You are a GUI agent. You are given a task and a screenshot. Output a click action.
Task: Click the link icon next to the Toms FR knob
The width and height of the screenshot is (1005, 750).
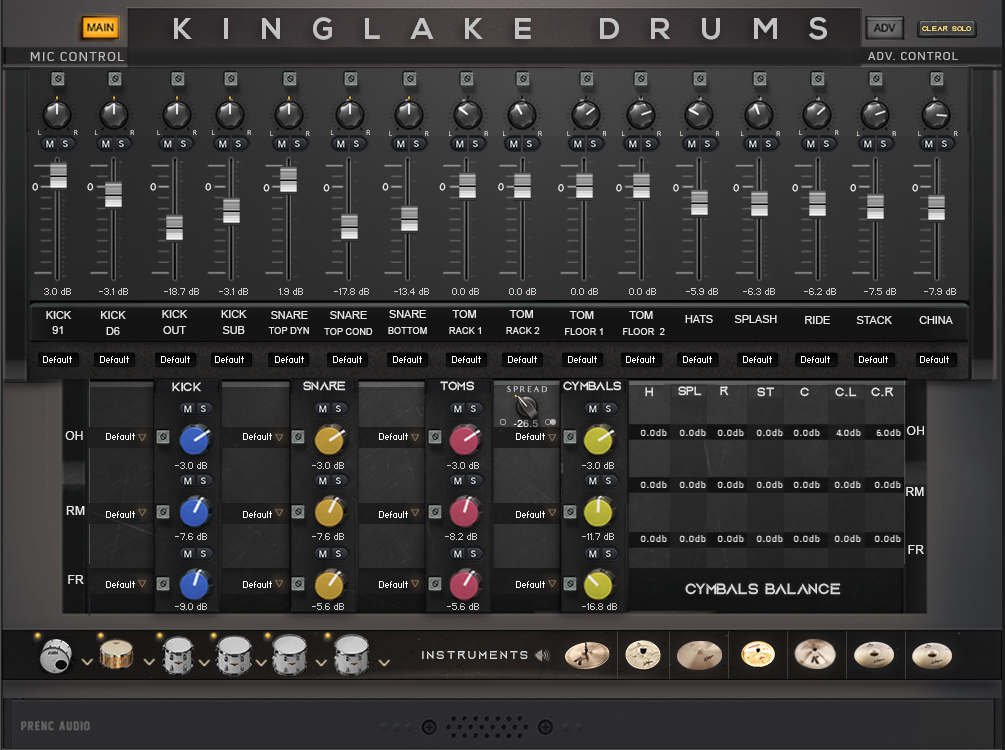435,584
